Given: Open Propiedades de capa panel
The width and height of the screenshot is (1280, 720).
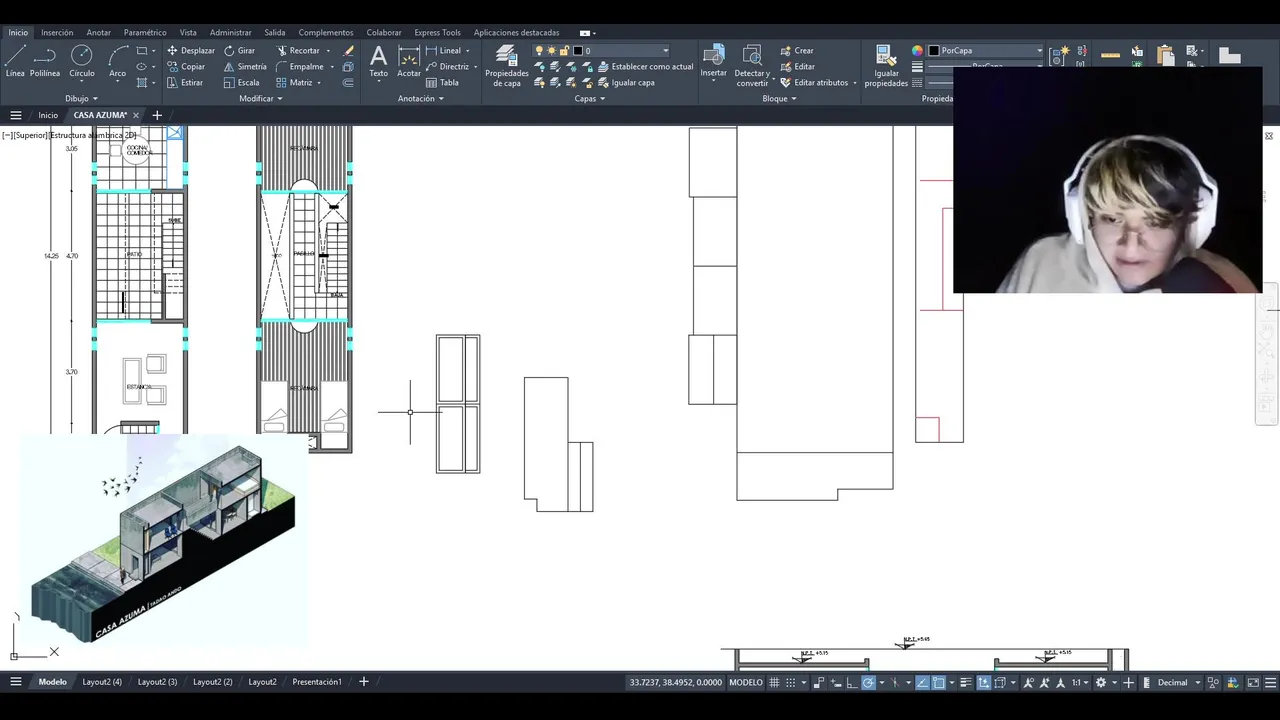Looking at the screenshot, I should [x=506, y=66].
